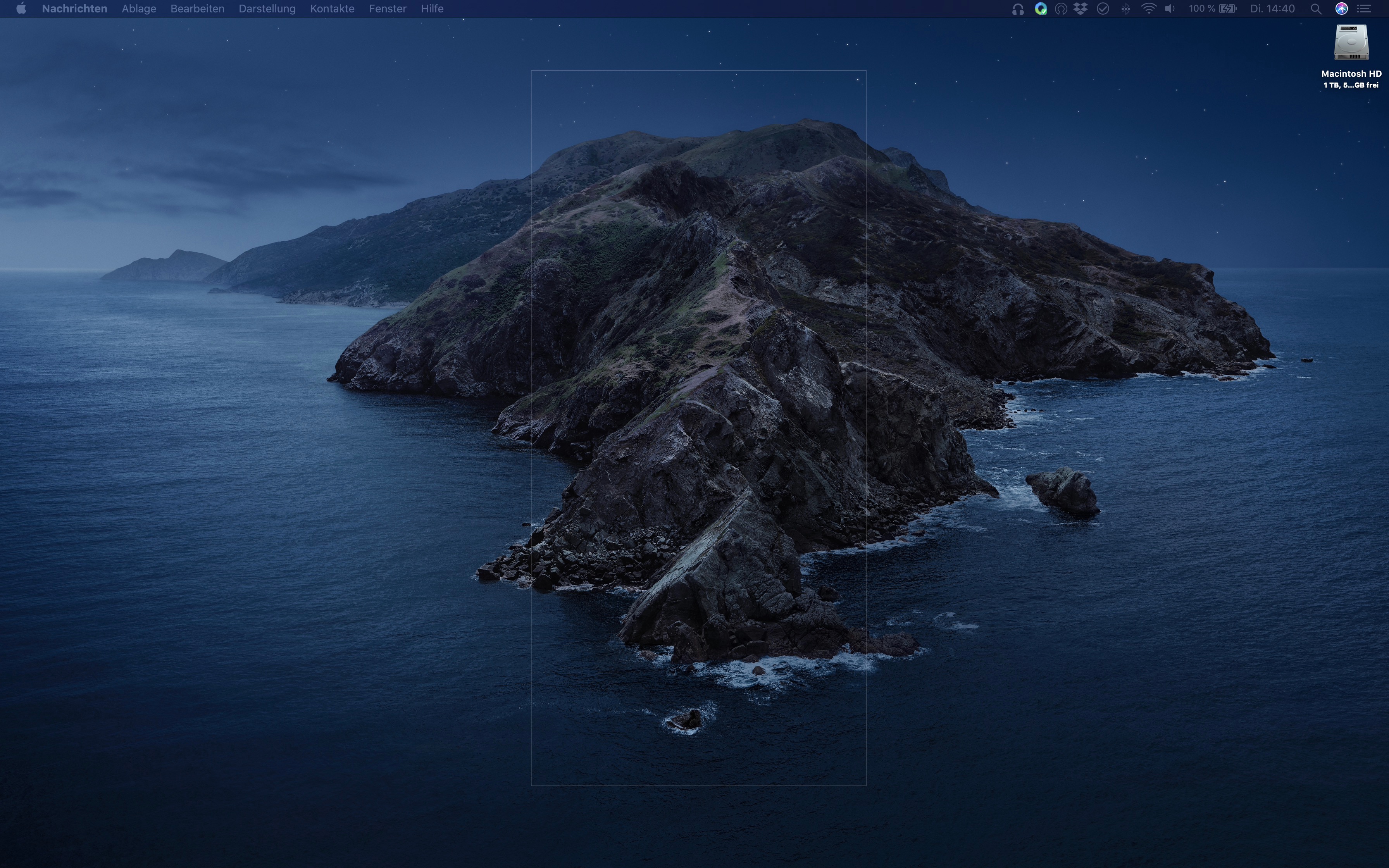This screenshot has width=1389, height=868.
Task: Open the Dropbox menu bar icon
Action: [x=1081, y=9]
